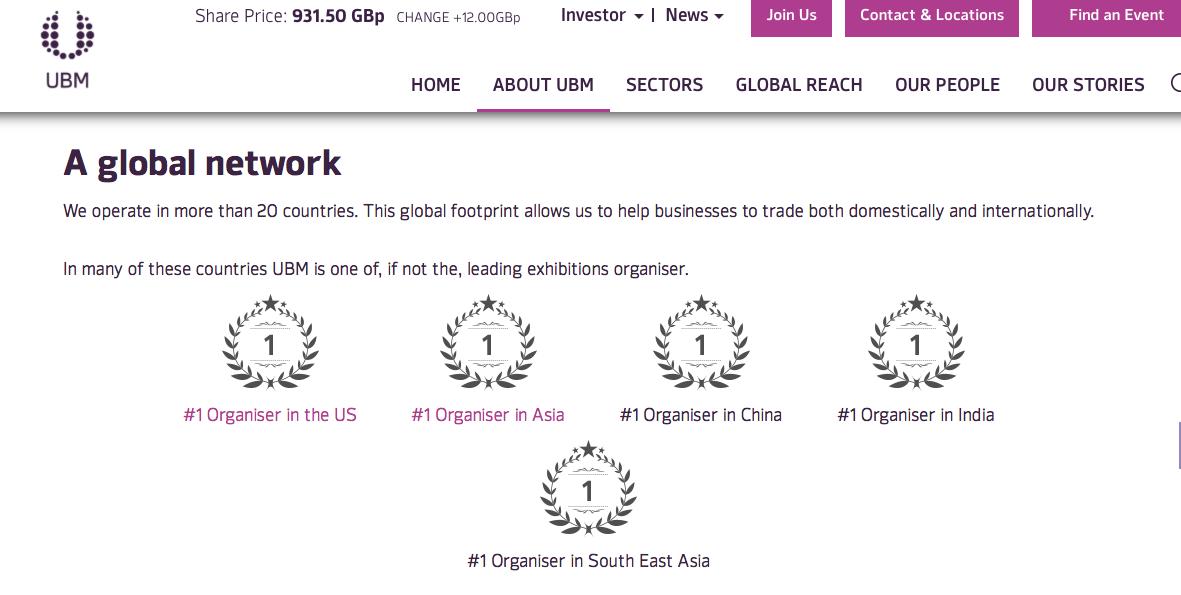Image resolution: width=1181 pixels, height=595 pixels.
Task: Go to the HOME menu item
Action: tap(436, 85)
